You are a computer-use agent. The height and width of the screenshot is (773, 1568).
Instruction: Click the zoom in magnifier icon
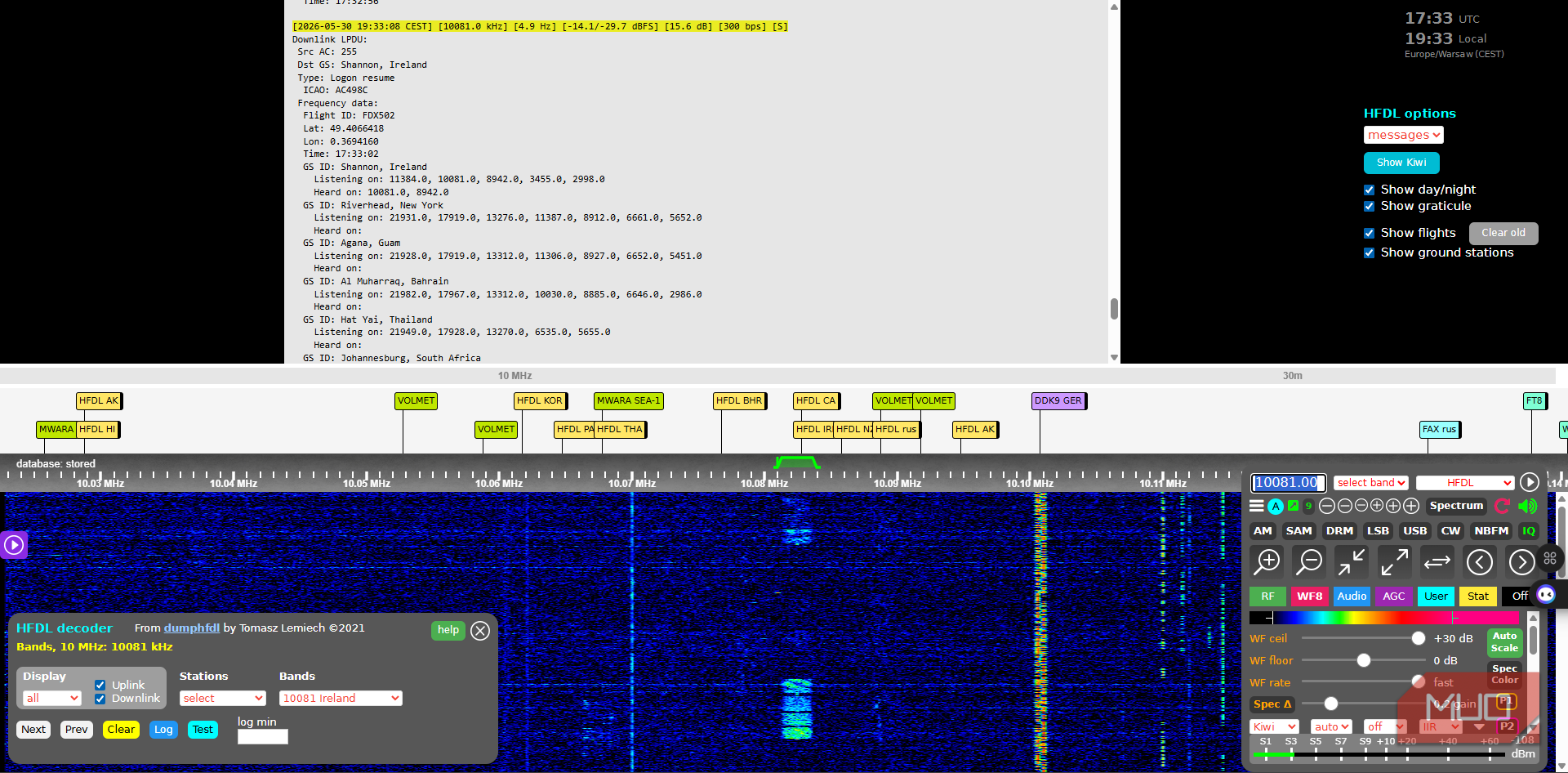1267,561
